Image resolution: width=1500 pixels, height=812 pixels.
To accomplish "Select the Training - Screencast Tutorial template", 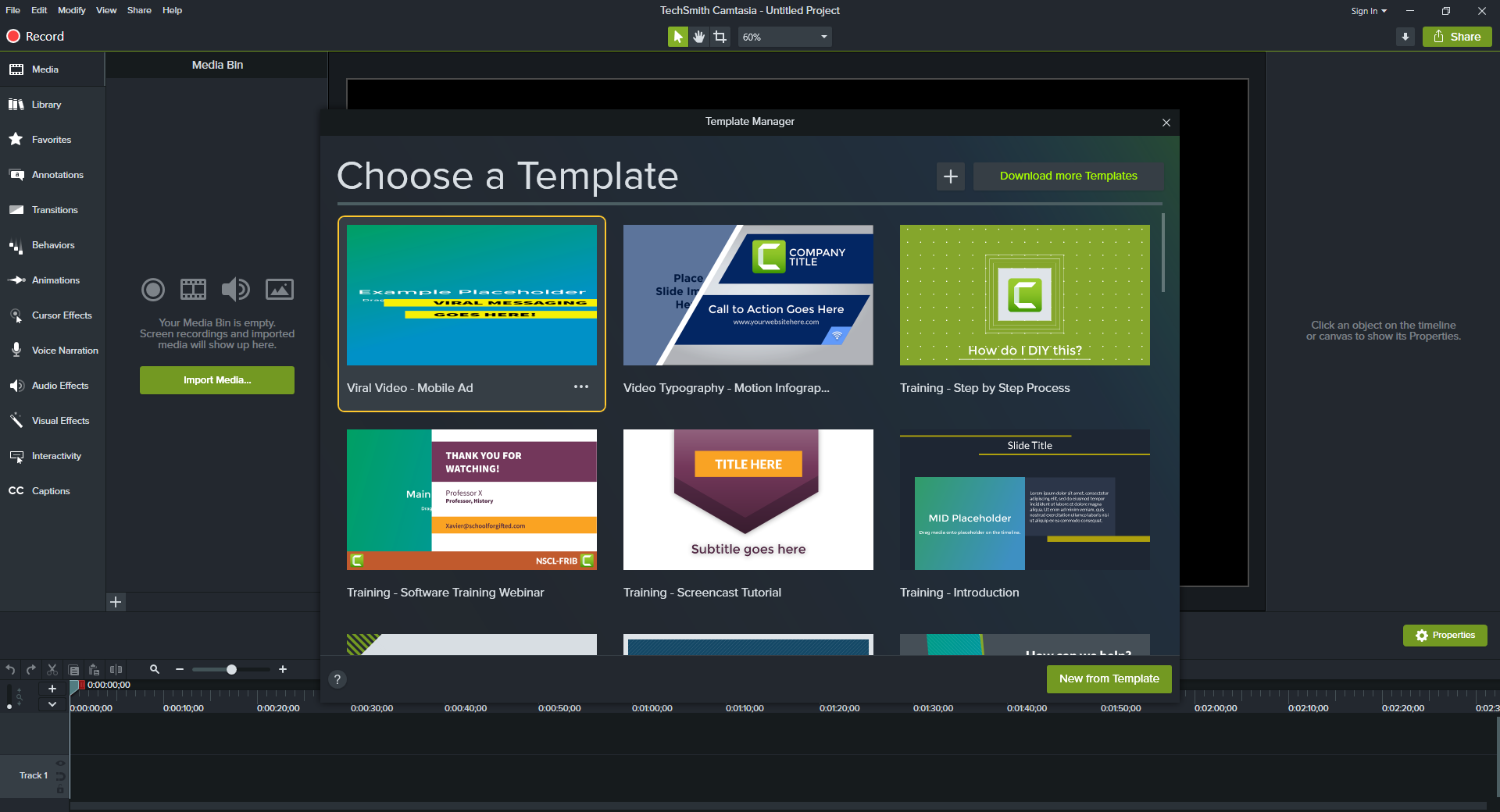I will tap(748, 500).
